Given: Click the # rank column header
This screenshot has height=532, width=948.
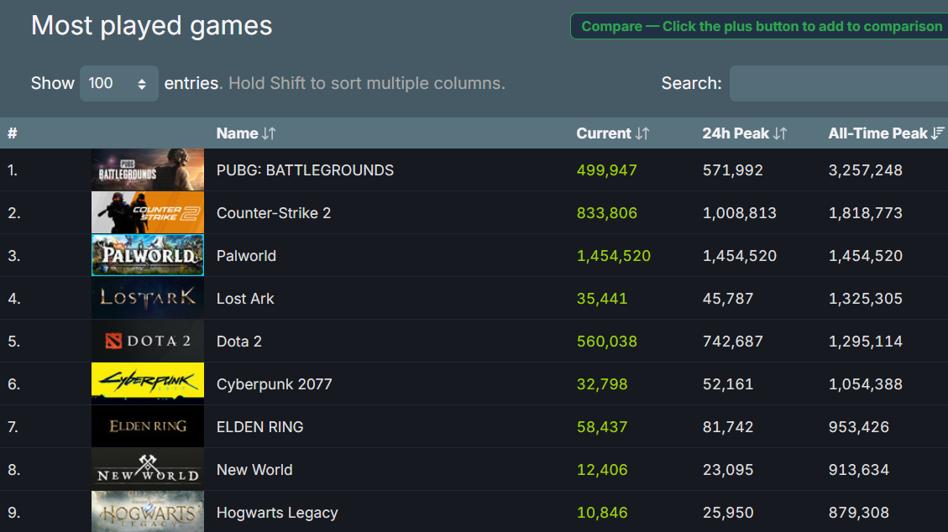Looking at the screenshot, I should (13, 134).
